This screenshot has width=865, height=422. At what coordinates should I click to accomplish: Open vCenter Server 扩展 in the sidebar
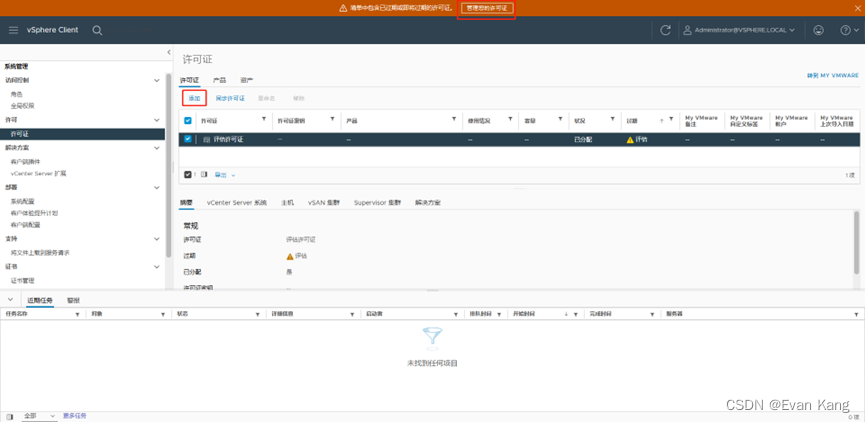39,173
